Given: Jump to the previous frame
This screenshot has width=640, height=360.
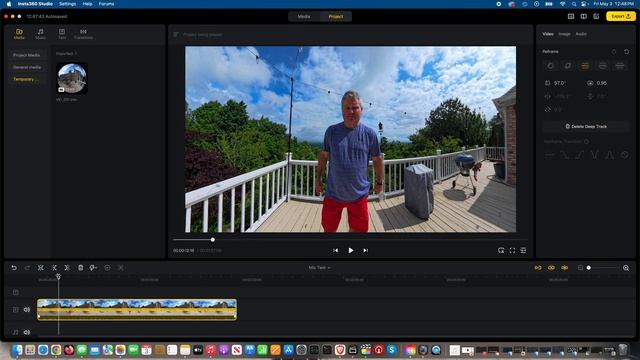Looking at the screenshot, I should pyautogui.click(x=335, y=250).
